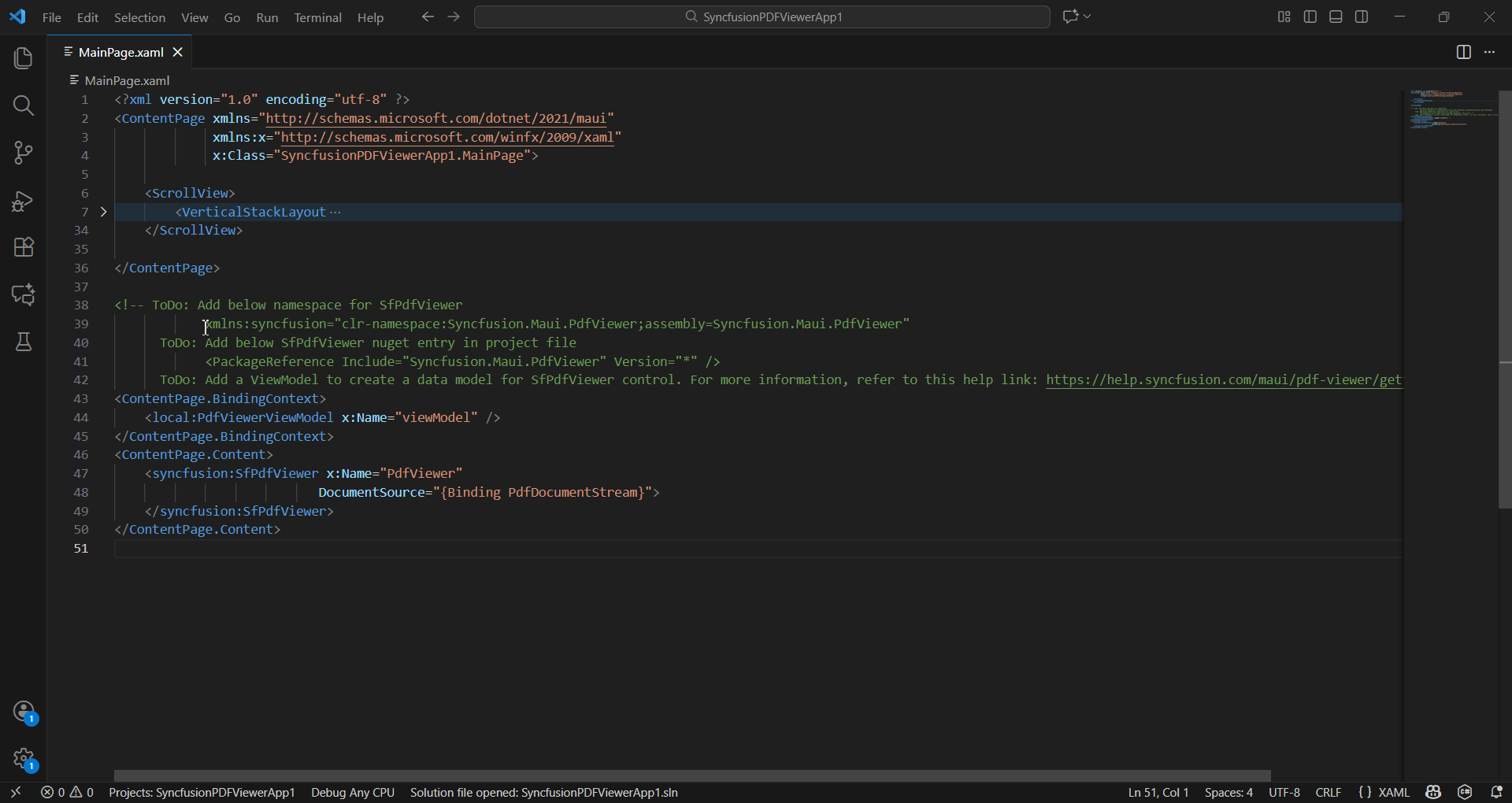Go forward with the right arrow
The height and width of the screenshot is (803, 1512).
[454, 17]
